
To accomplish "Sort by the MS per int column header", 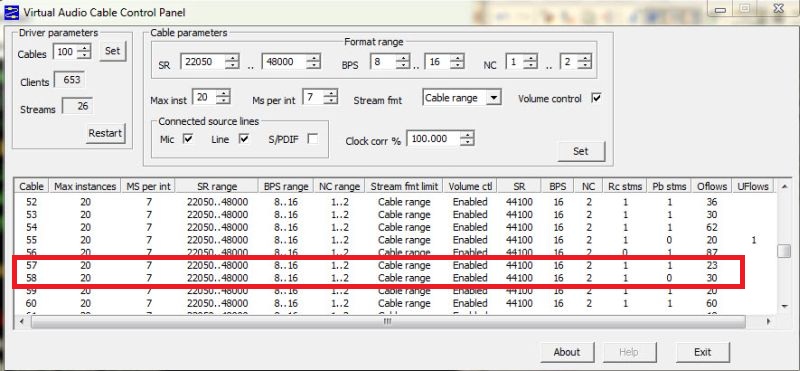I will coord(149,186).
